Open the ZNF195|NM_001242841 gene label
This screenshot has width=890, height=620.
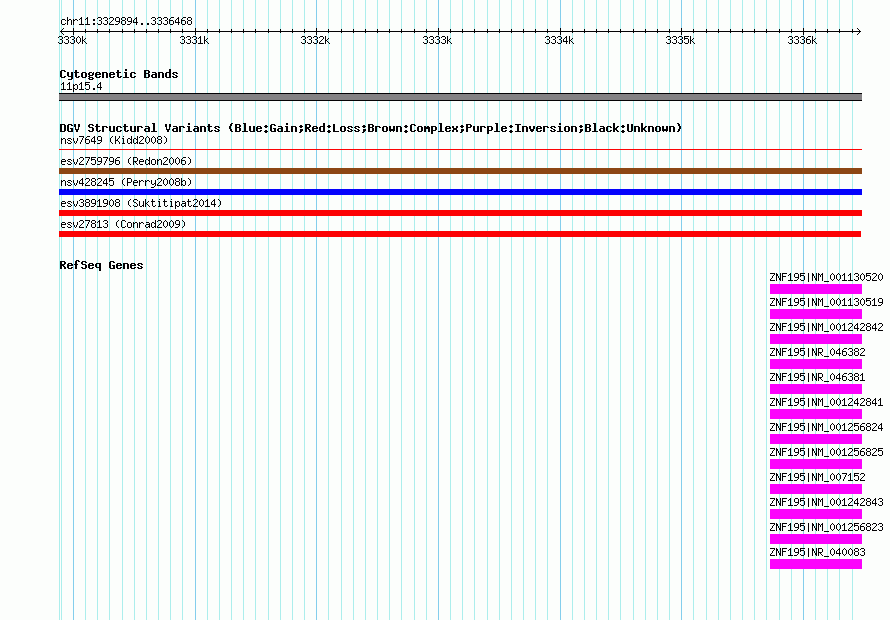[826, 402]
